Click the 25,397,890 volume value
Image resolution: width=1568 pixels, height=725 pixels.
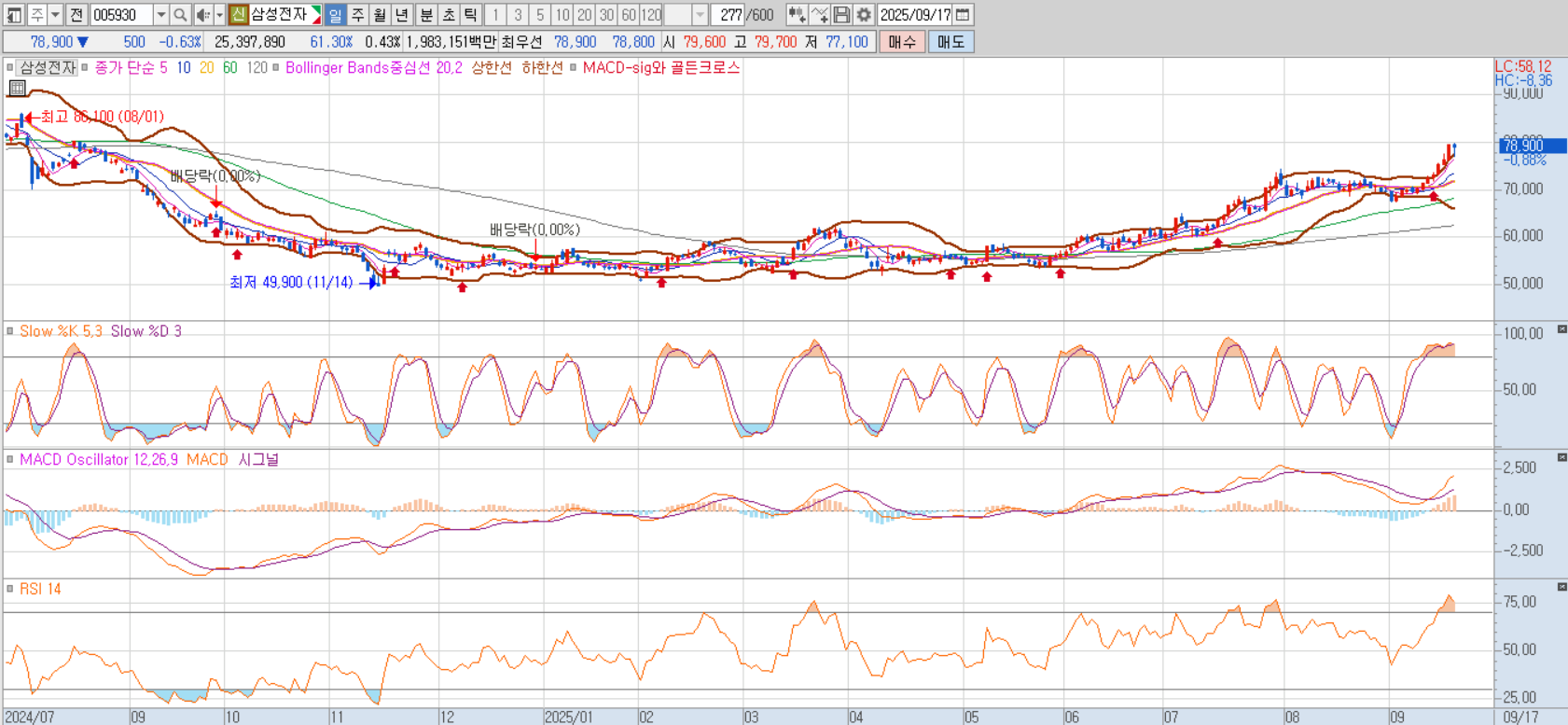point(250,42)
